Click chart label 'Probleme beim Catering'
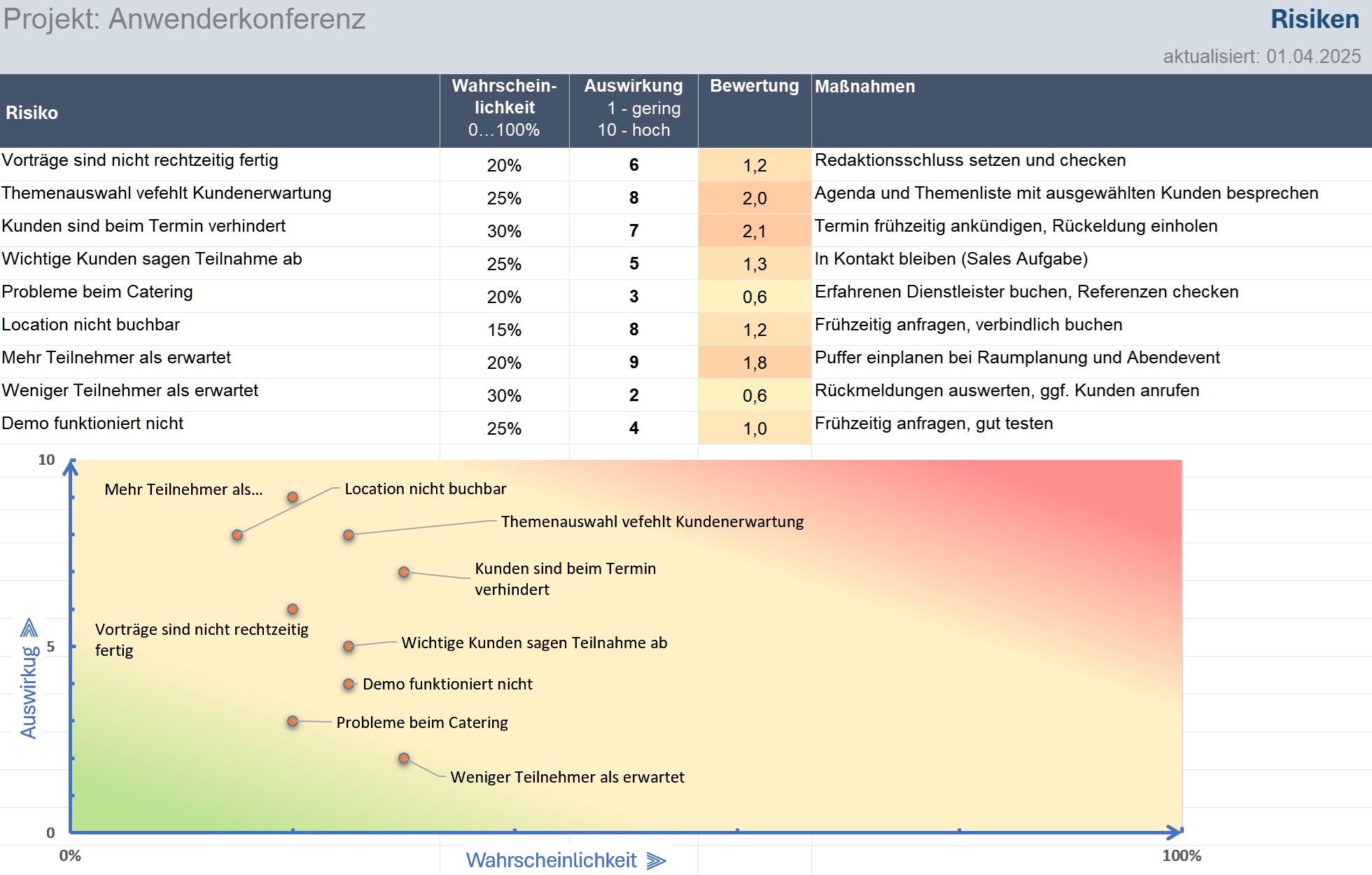The height and width of the screenshot is (875, 1372). click(x=422, y=722)
